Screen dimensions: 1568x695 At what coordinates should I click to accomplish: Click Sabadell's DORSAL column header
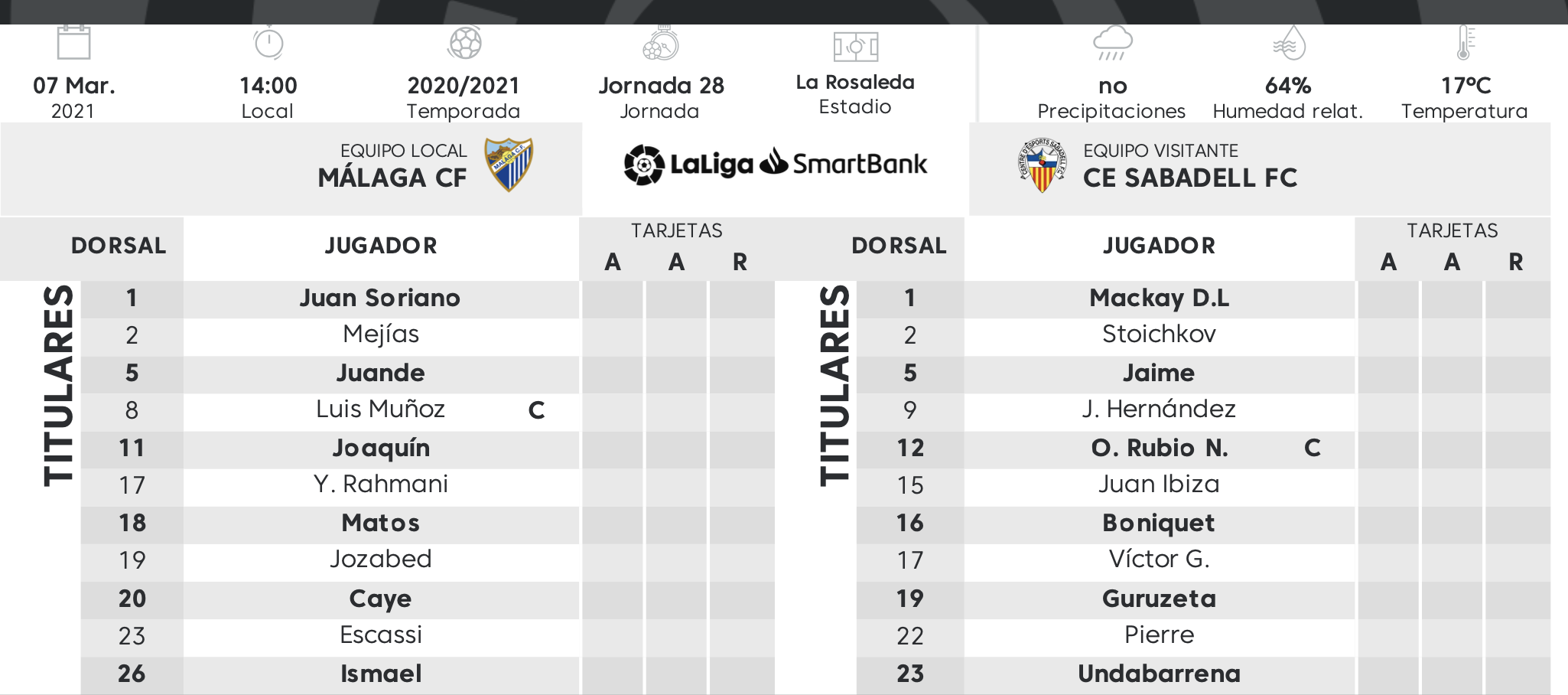899,246
